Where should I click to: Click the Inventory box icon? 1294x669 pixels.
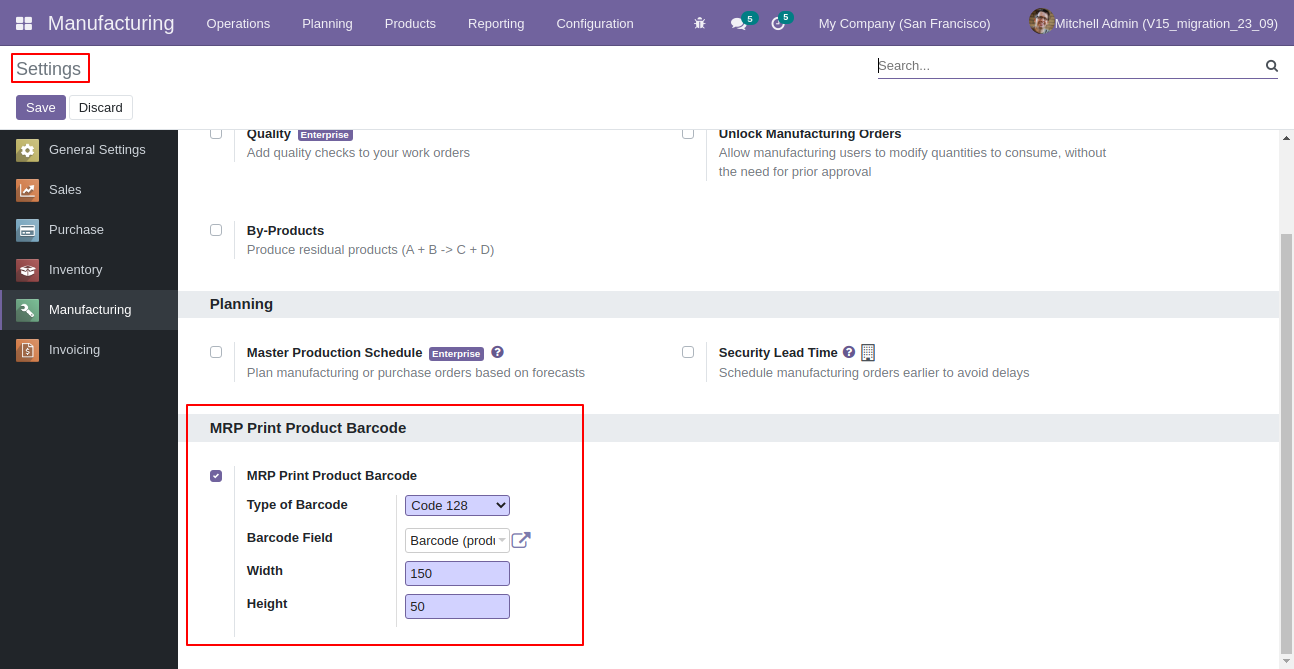[x=27, y=270]
